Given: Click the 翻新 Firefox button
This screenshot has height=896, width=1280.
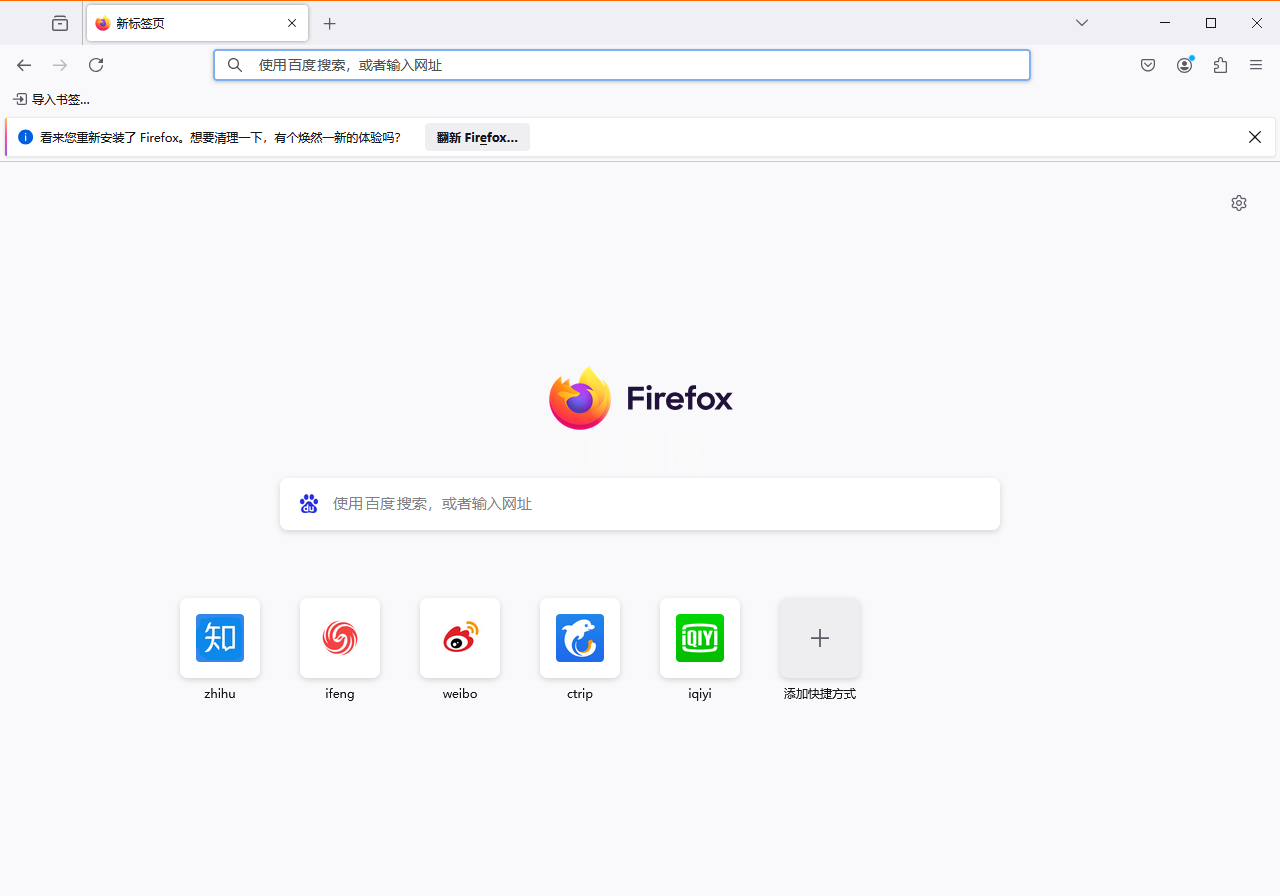Looking at the screenshot, I should pyautogui.click(x=477, y=137).
